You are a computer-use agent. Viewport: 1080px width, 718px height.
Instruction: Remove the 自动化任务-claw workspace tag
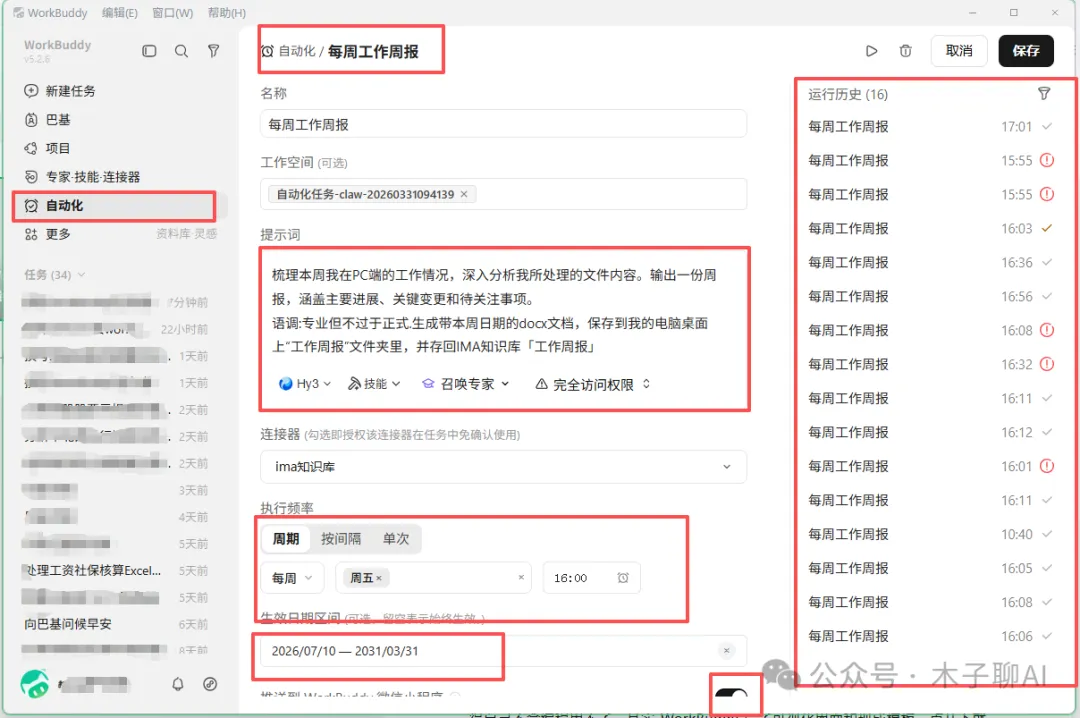[x=464, y=194]
